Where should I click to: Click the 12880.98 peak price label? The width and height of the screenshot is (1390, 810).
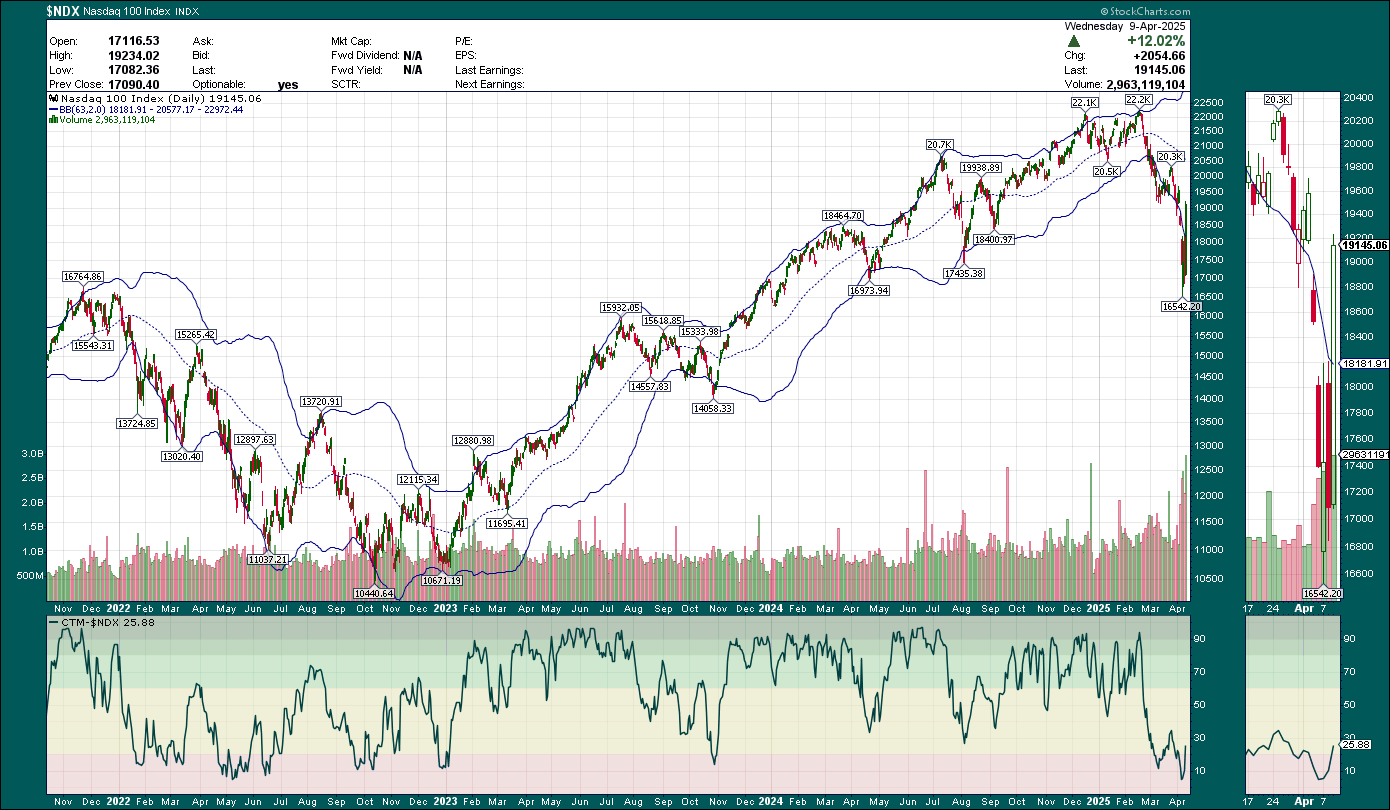click(x=473, y=440)
